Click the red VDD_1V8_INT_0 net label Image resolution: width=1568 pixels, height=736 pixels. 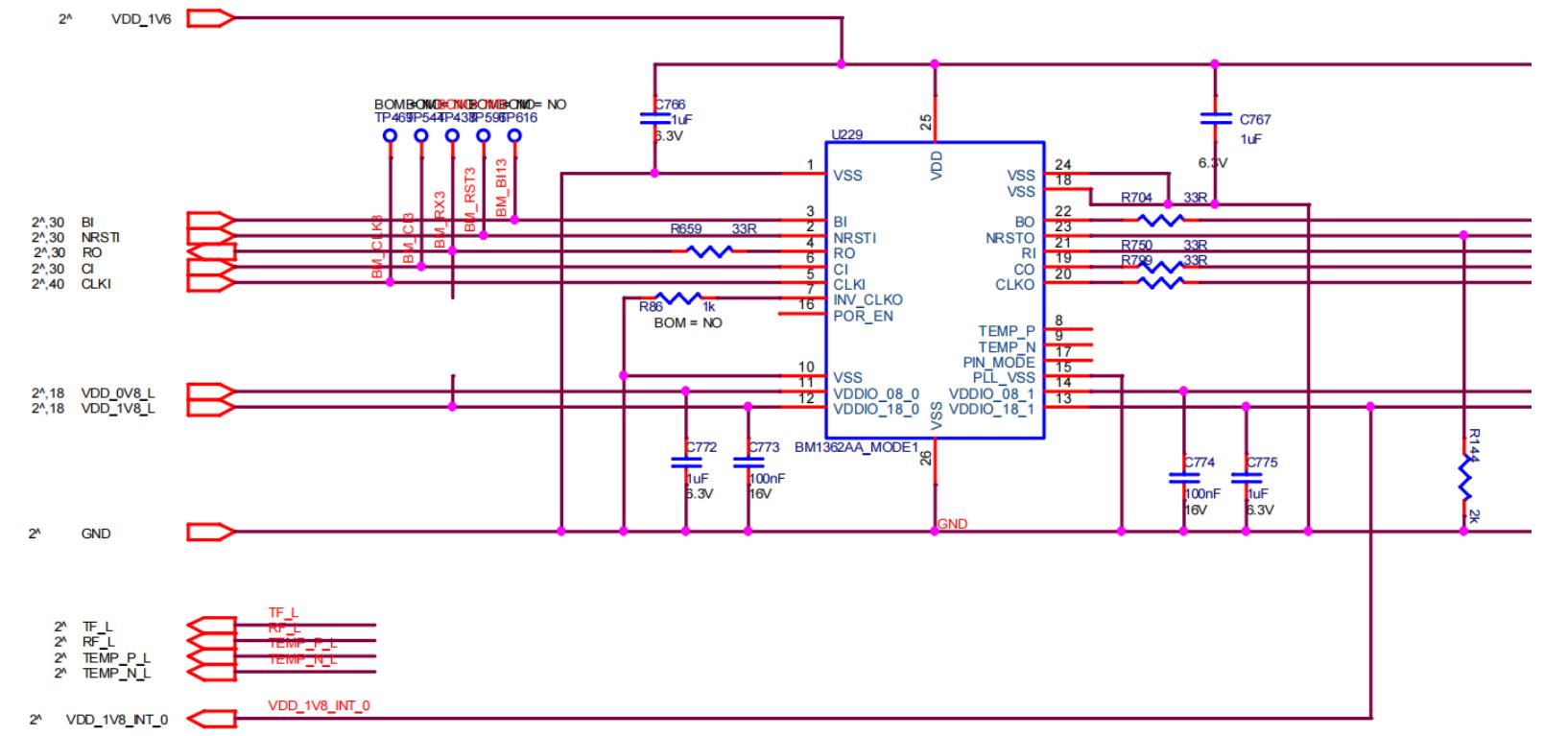tap(320, 706)
